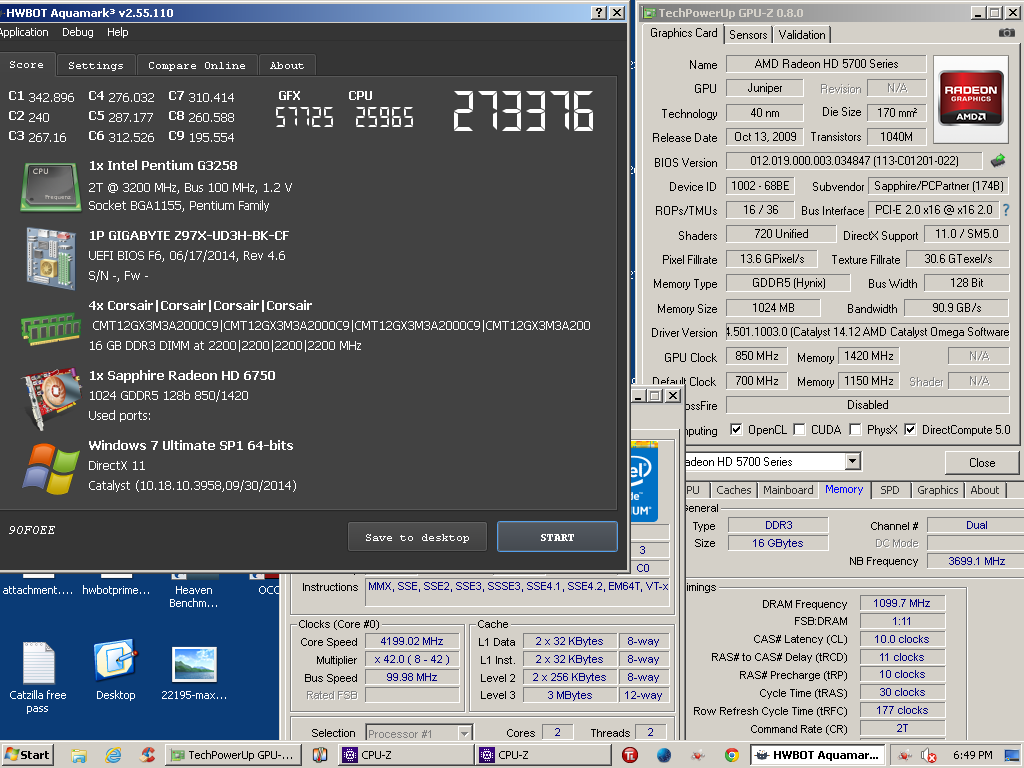Click the DRAM Frequency value 1099.7 MHz

click(902, 603)
